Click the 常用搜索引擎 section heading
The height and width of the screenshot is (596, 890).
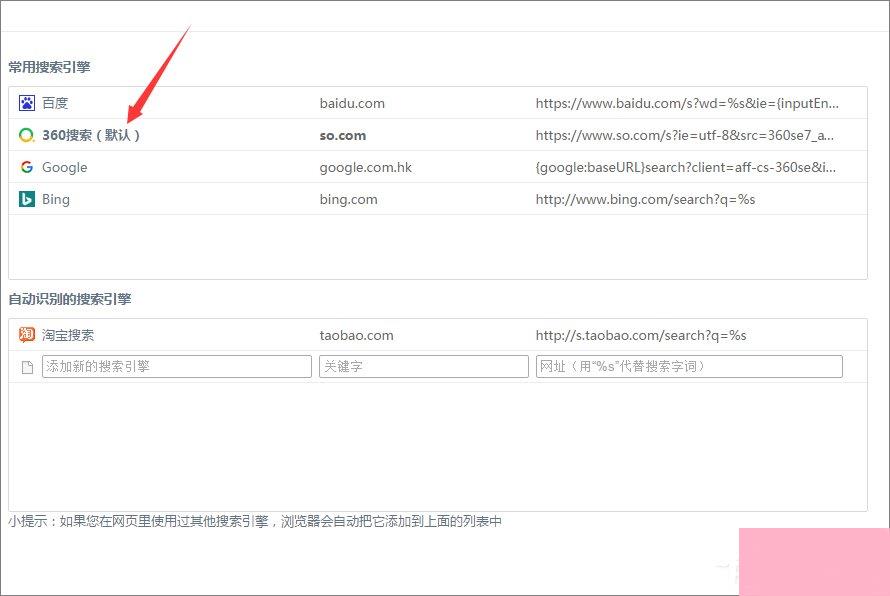tap(49, 67)
